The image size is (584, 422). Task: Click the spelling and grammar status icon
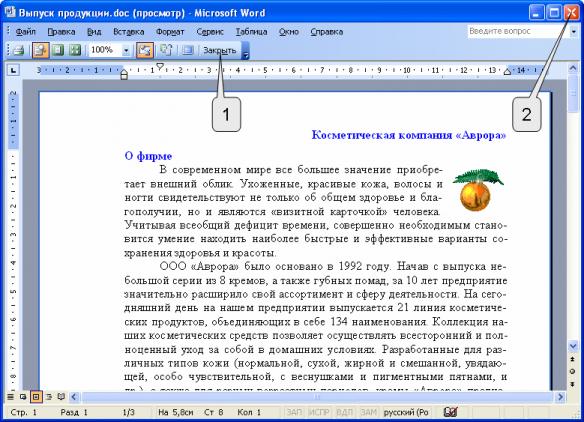(450, 412)
